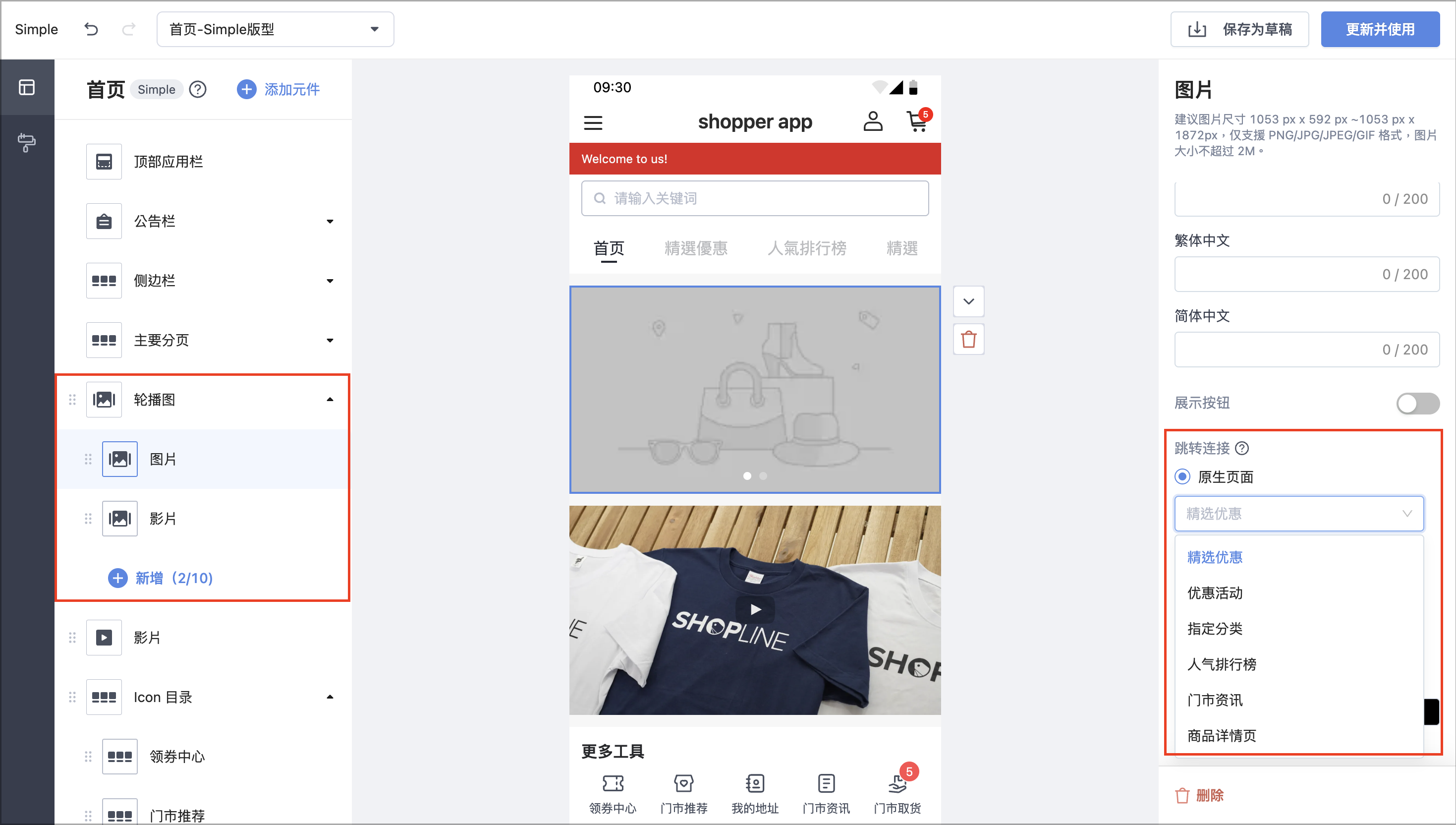The height and width of the screenshot is (825, 1456).
Task: Click the help icon next to 跳转连接
Action: [1242, 448]
